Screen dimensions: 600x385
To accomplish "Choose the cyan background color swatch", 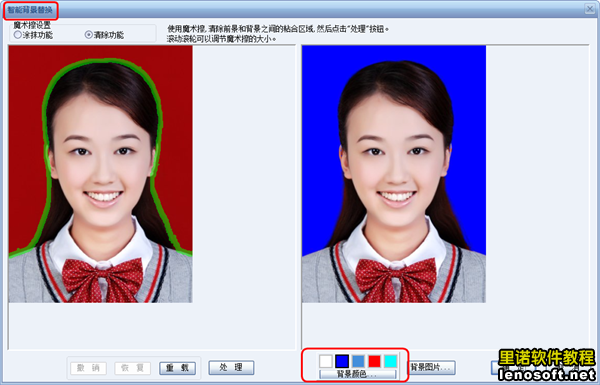I will [391, 361].
